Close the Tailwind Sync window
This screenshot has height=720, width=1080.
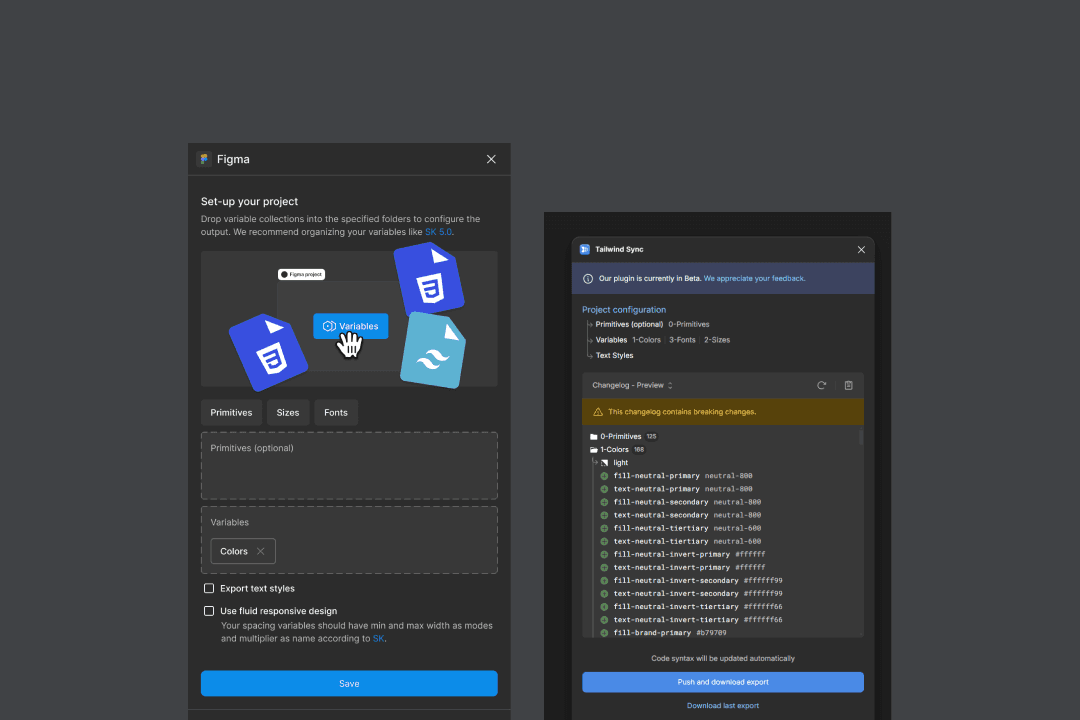[x=861, y=249]
